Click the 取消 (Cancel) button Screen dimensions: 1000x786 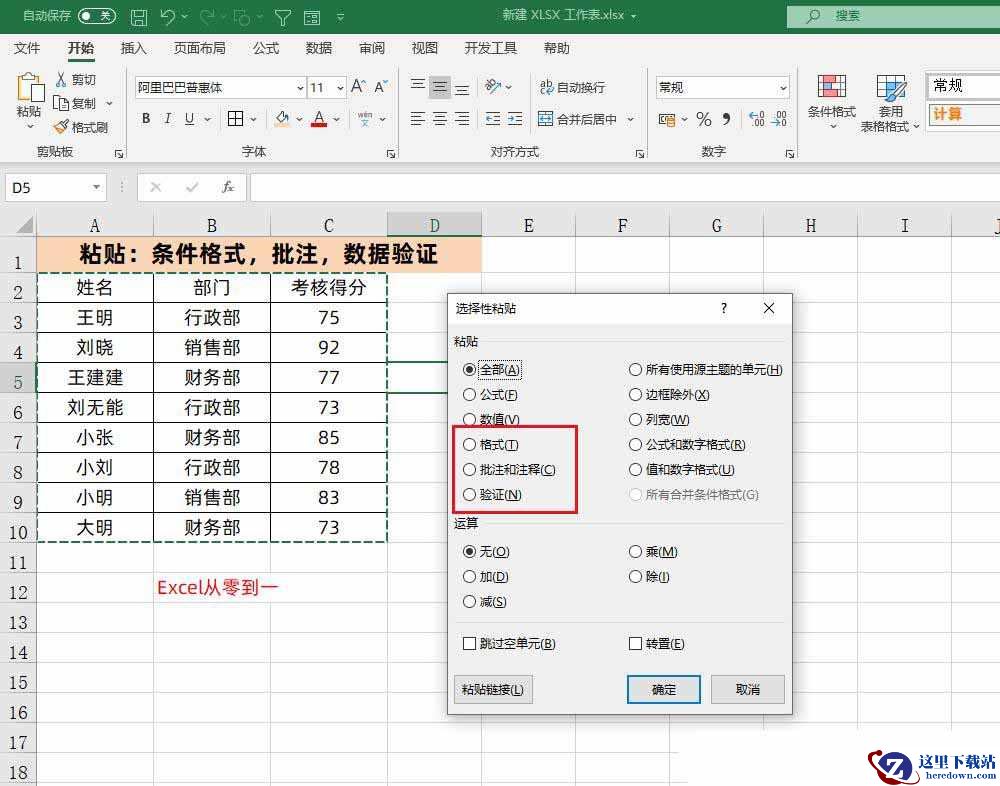pyautogui.click(x=747, y=690)
